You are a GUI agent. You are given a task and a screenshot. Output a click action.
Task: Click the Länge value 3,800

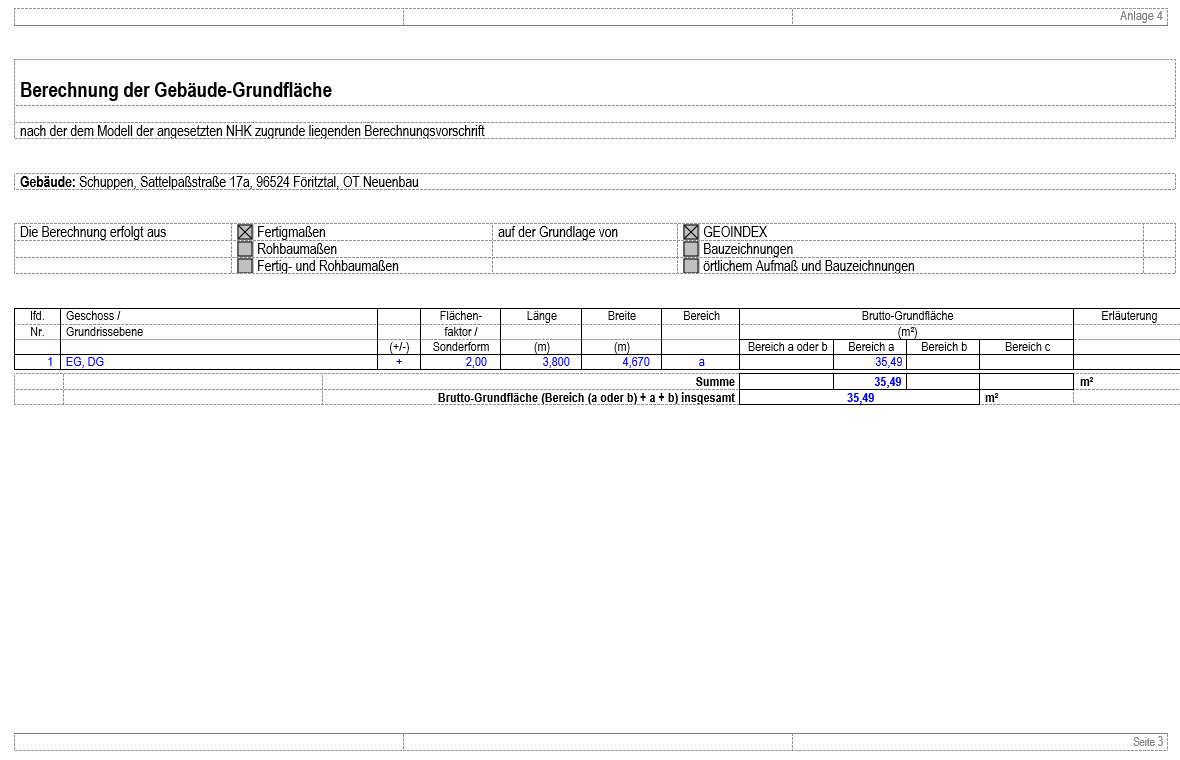pyautogui.click(x=541, y=362)
